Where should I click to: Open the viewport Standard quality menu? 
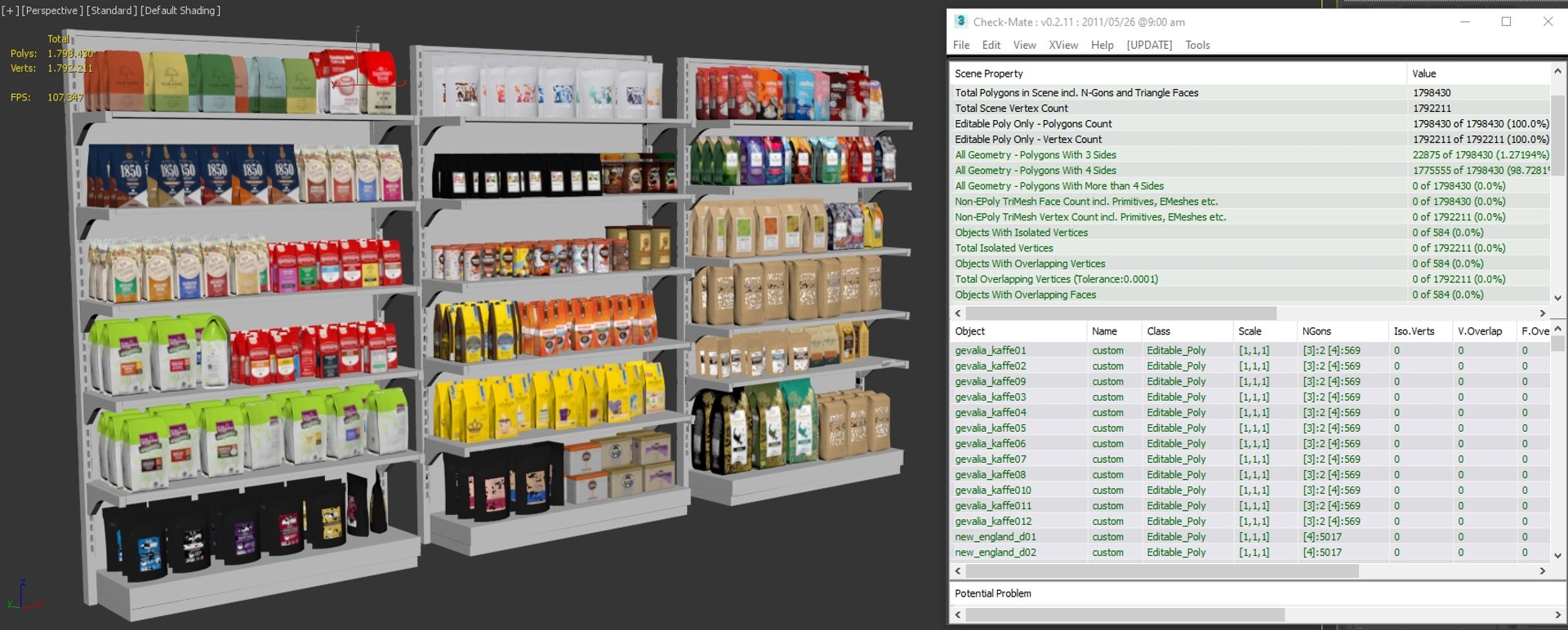[111, 11]
